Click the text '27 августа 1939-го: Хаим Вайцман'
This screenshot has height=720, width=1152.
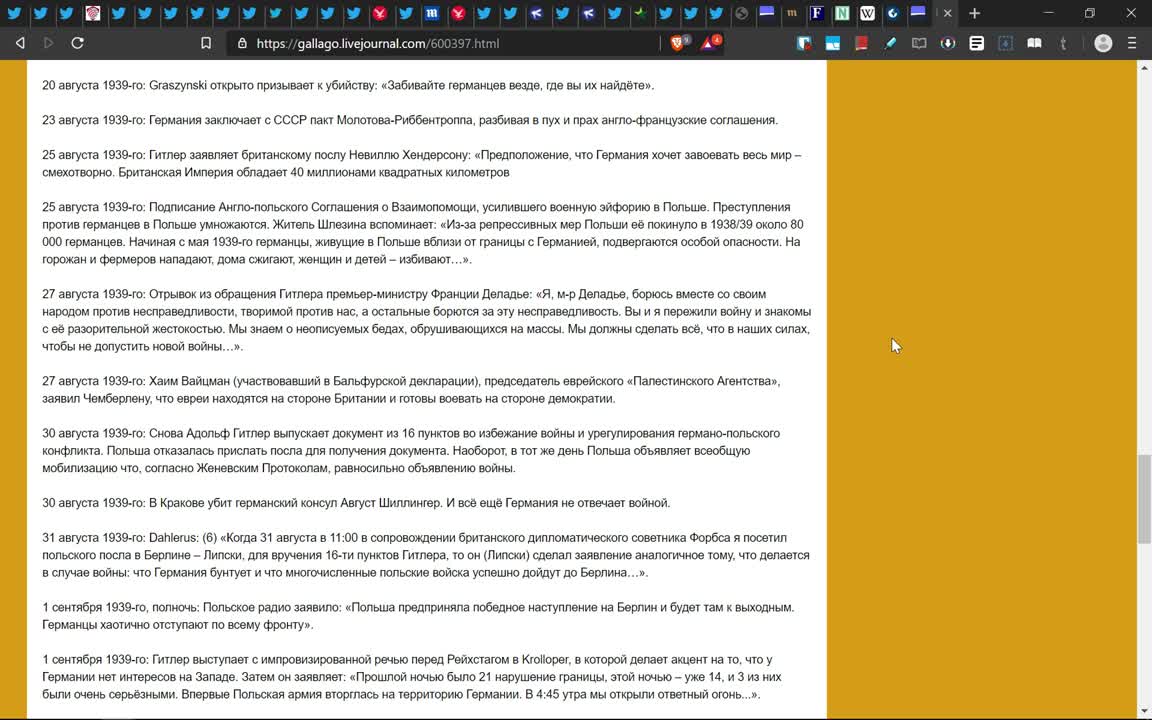(x=137, y=381)
